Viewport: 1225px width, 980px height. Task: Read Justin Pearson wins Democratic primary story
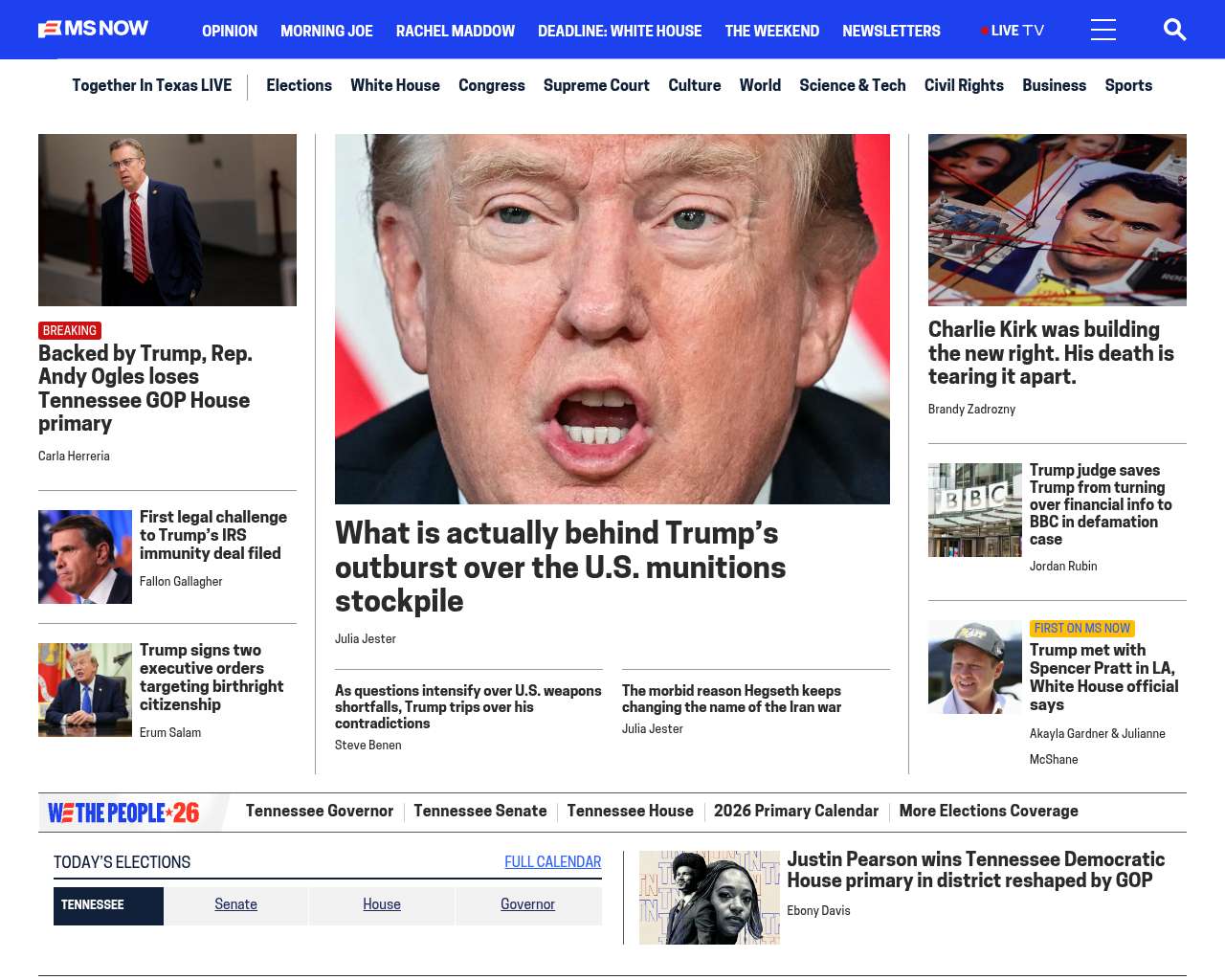click(x=976, y=870)
